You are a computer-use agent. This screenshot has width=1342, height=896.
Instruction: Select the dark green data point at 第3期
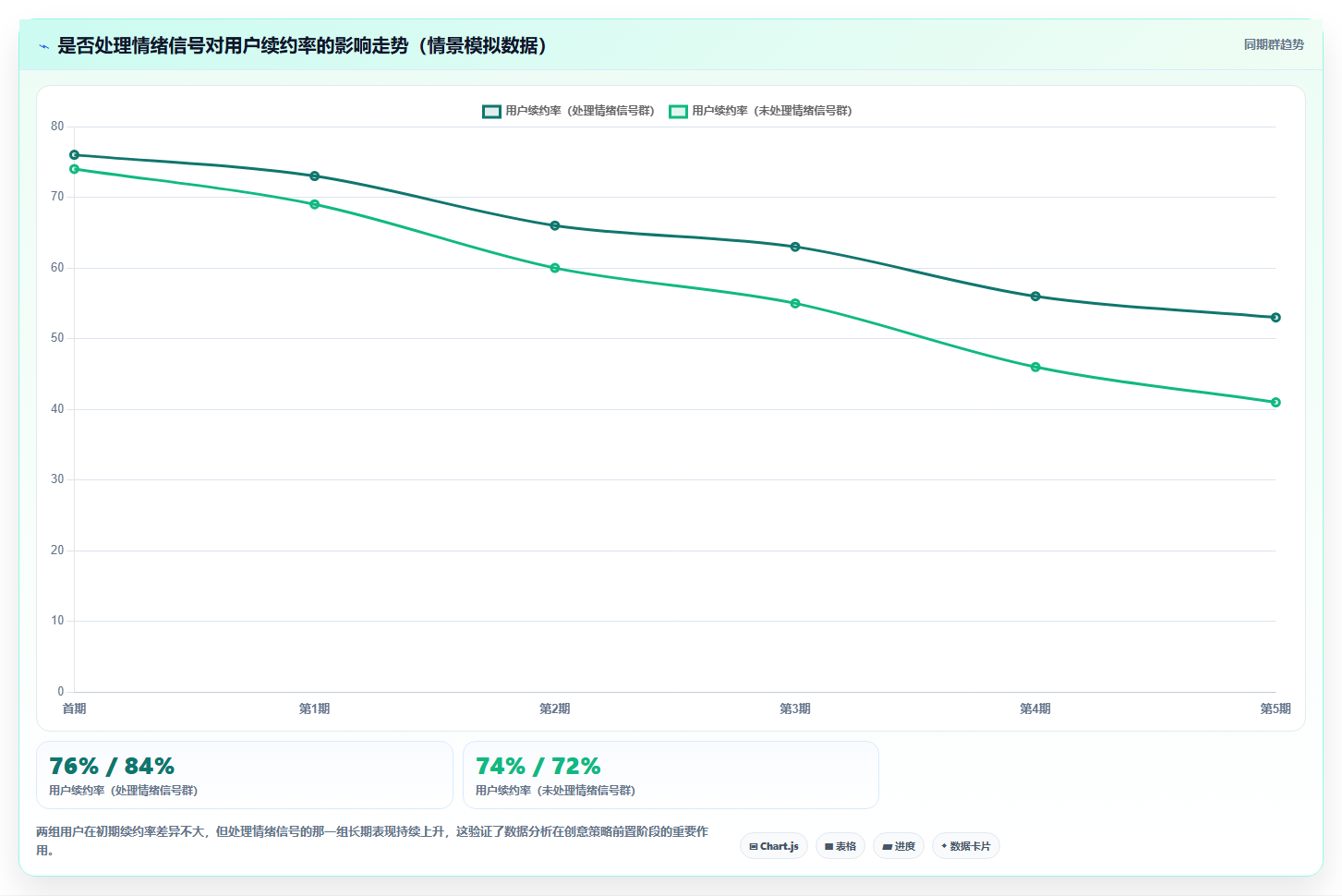point(795,247)
